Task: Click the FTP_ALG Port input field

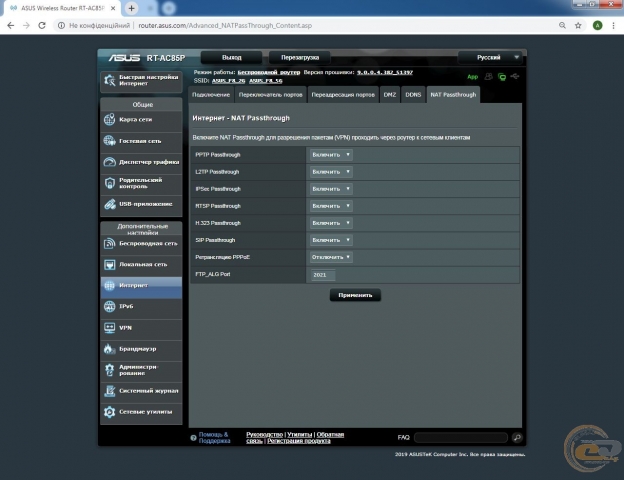Action: click(x=323, y=274)
